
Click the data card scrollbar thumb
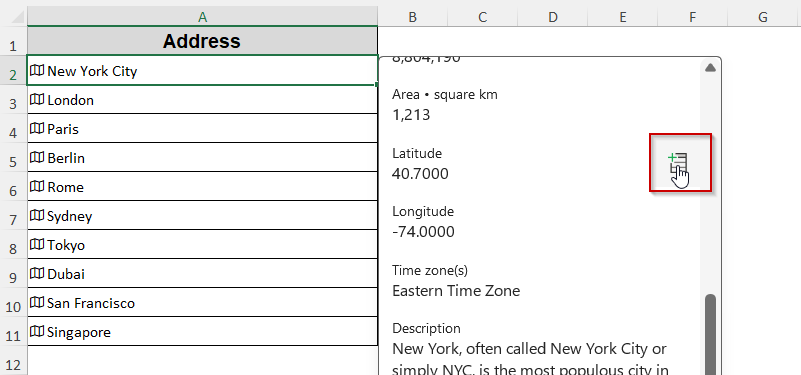pyautogui.click(x=710, y=334)
